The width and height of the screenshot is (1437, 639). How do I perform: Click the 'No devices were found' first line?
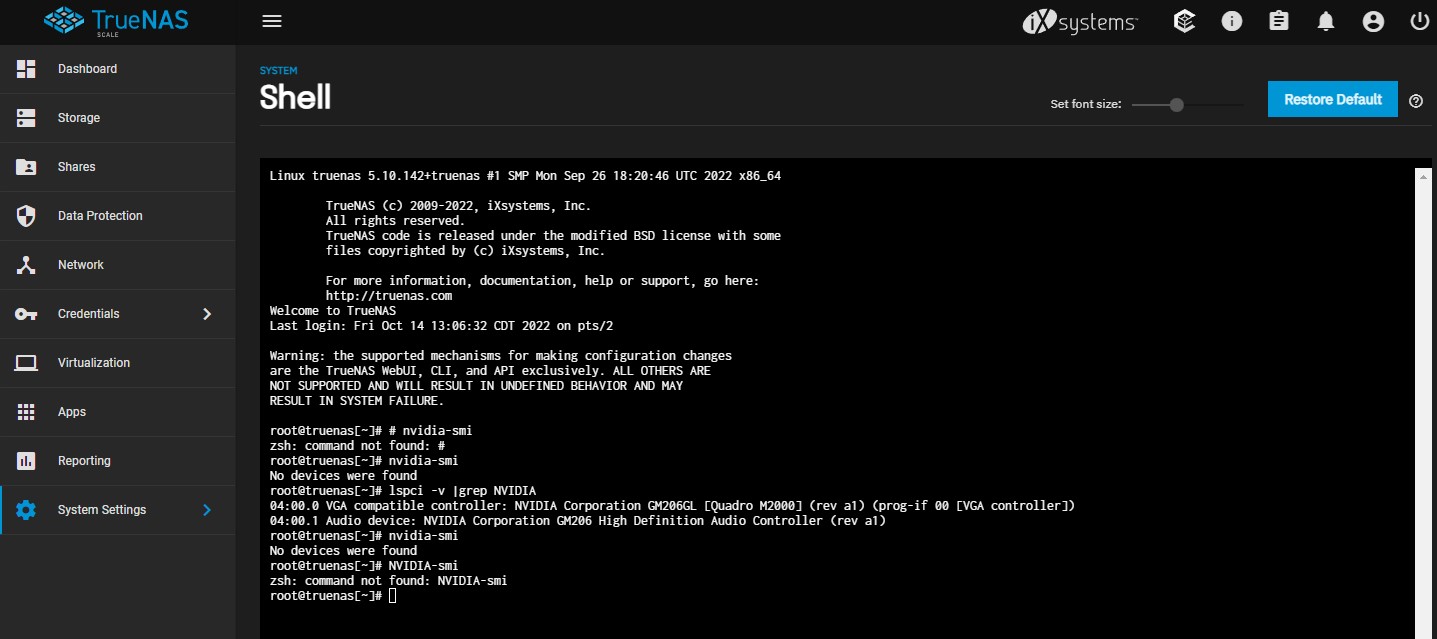pos(343,476)
